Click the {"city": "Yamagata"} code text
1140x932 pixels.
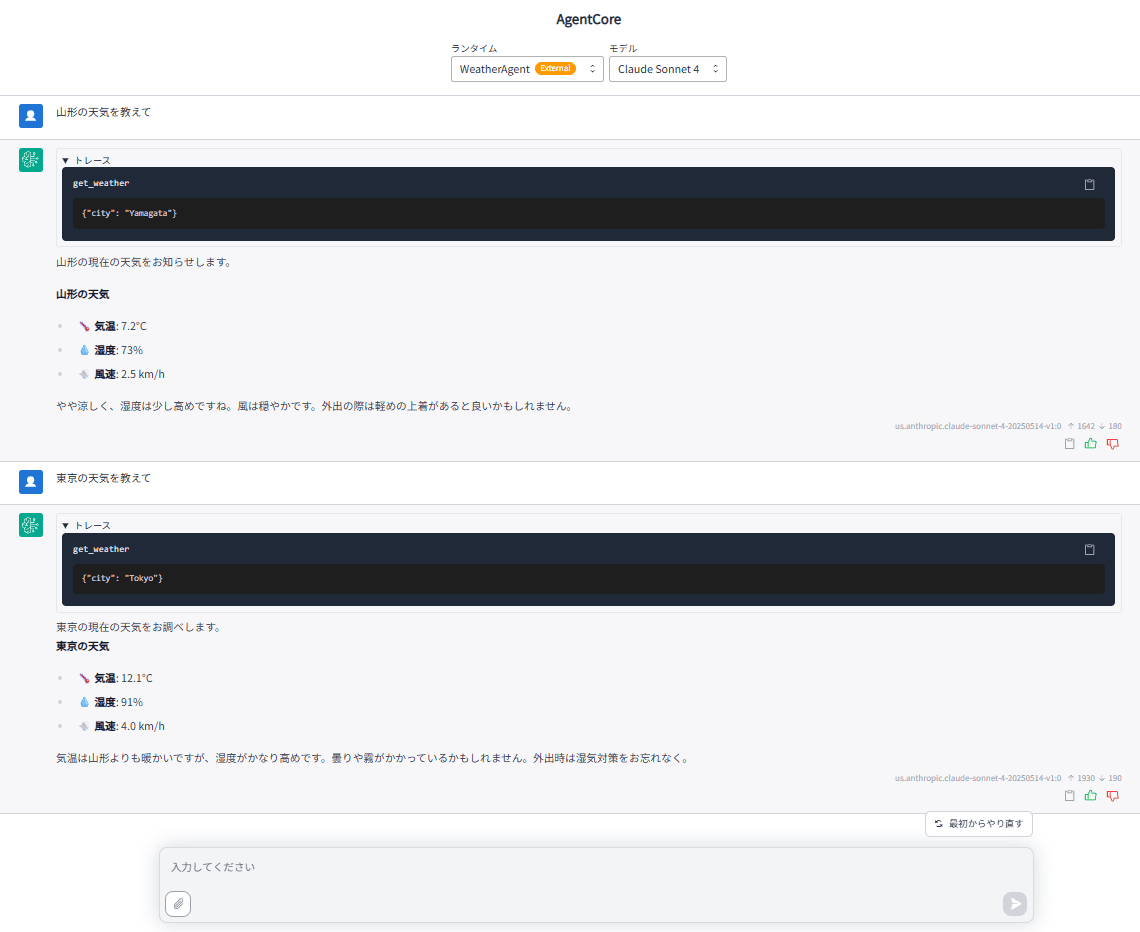(129, 213)
